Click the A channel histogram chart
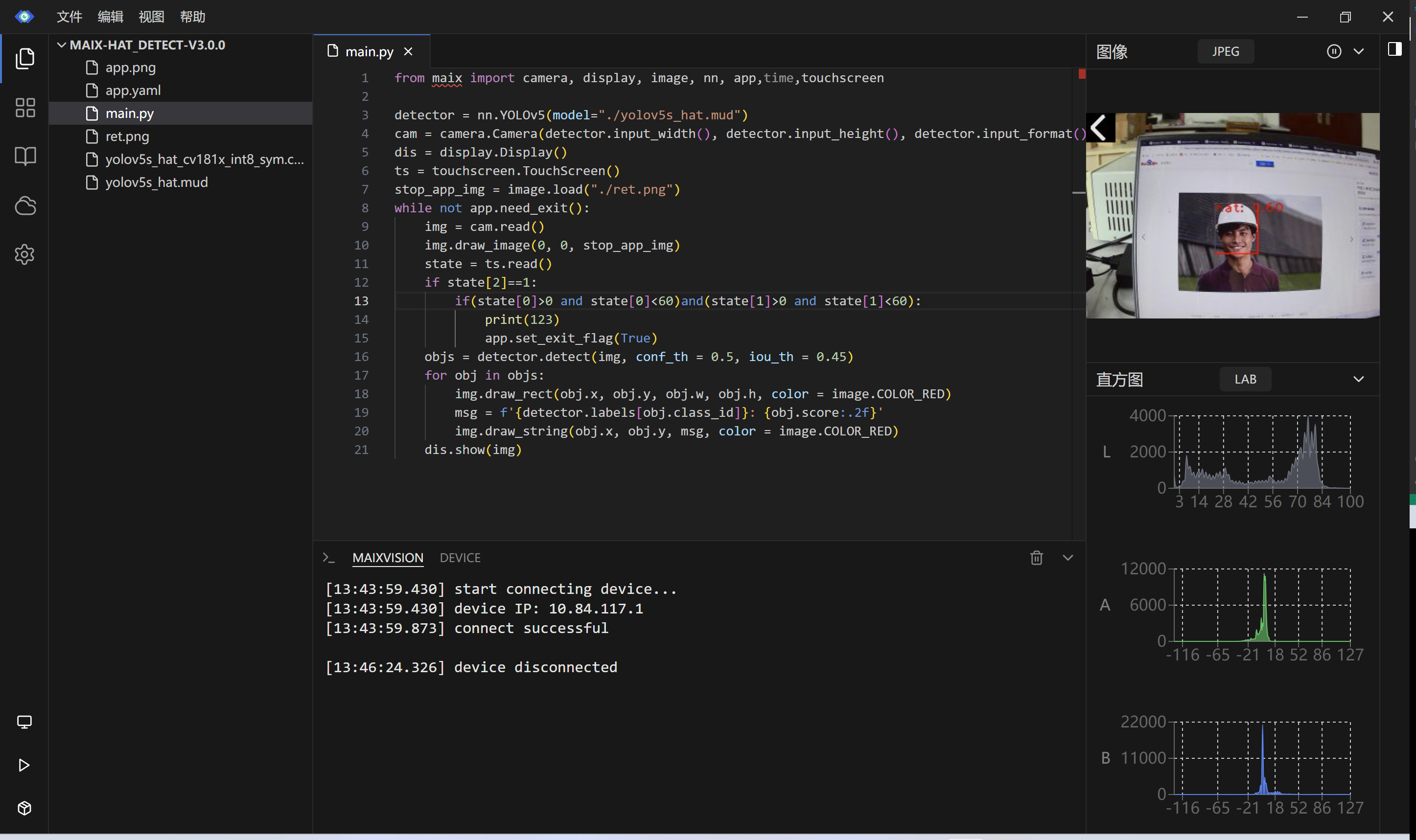Image resolution: width=1416 pixels, height=840 pixels. click(x=1262, y=605)
